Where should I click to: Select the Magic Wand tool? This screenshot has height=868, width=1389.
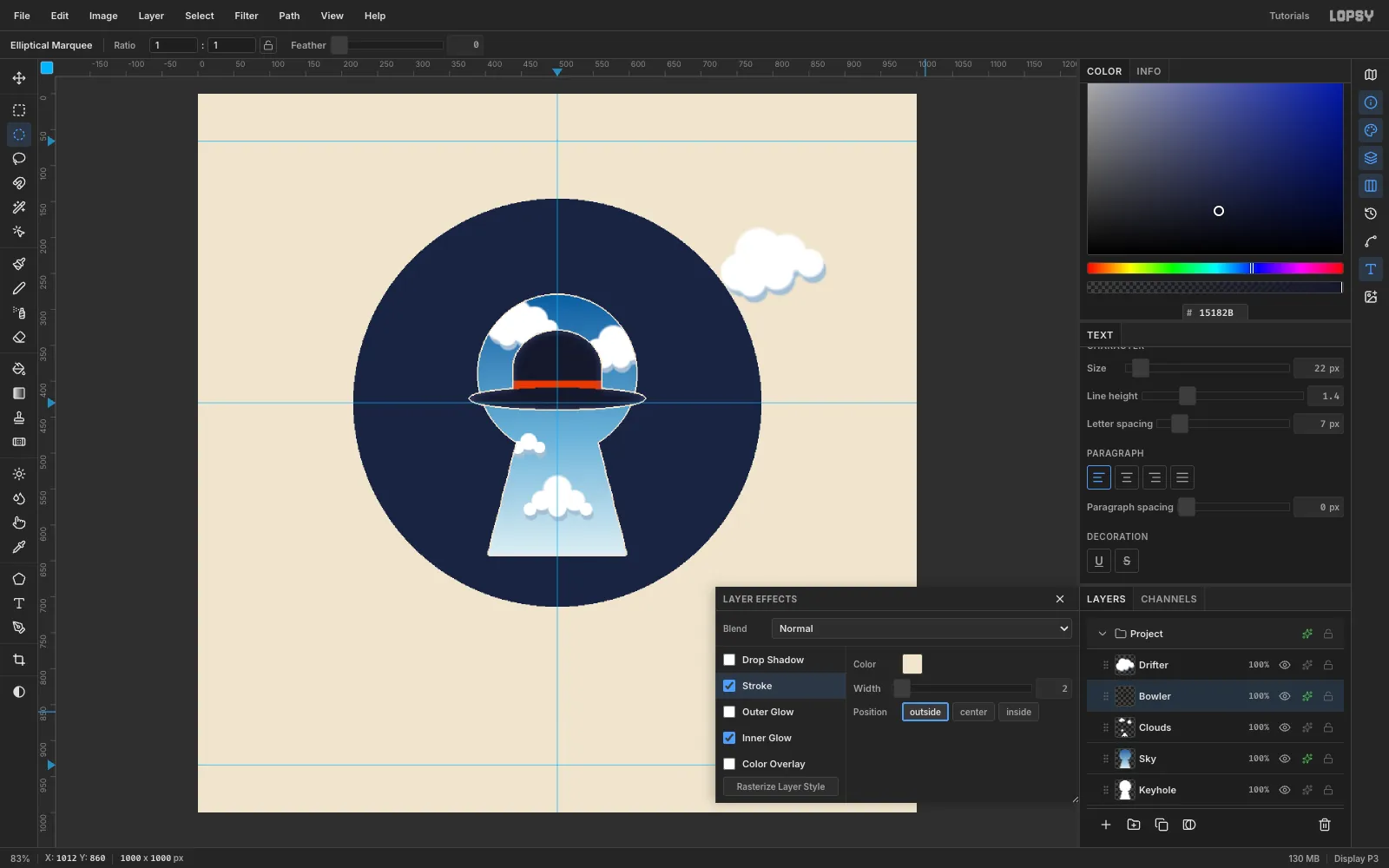click(x=19, y=207)
